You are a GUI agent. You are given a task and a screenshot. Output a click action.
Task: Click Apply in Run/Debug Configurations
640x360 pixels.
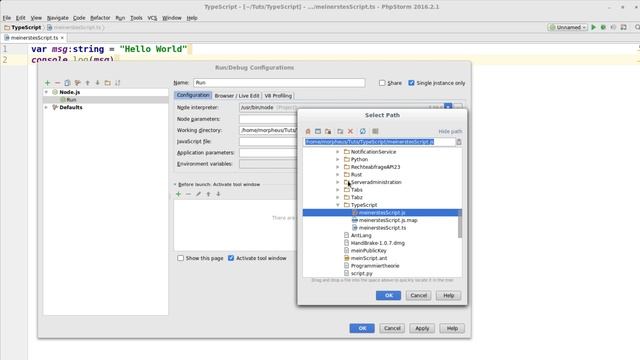tap(422, 328)
